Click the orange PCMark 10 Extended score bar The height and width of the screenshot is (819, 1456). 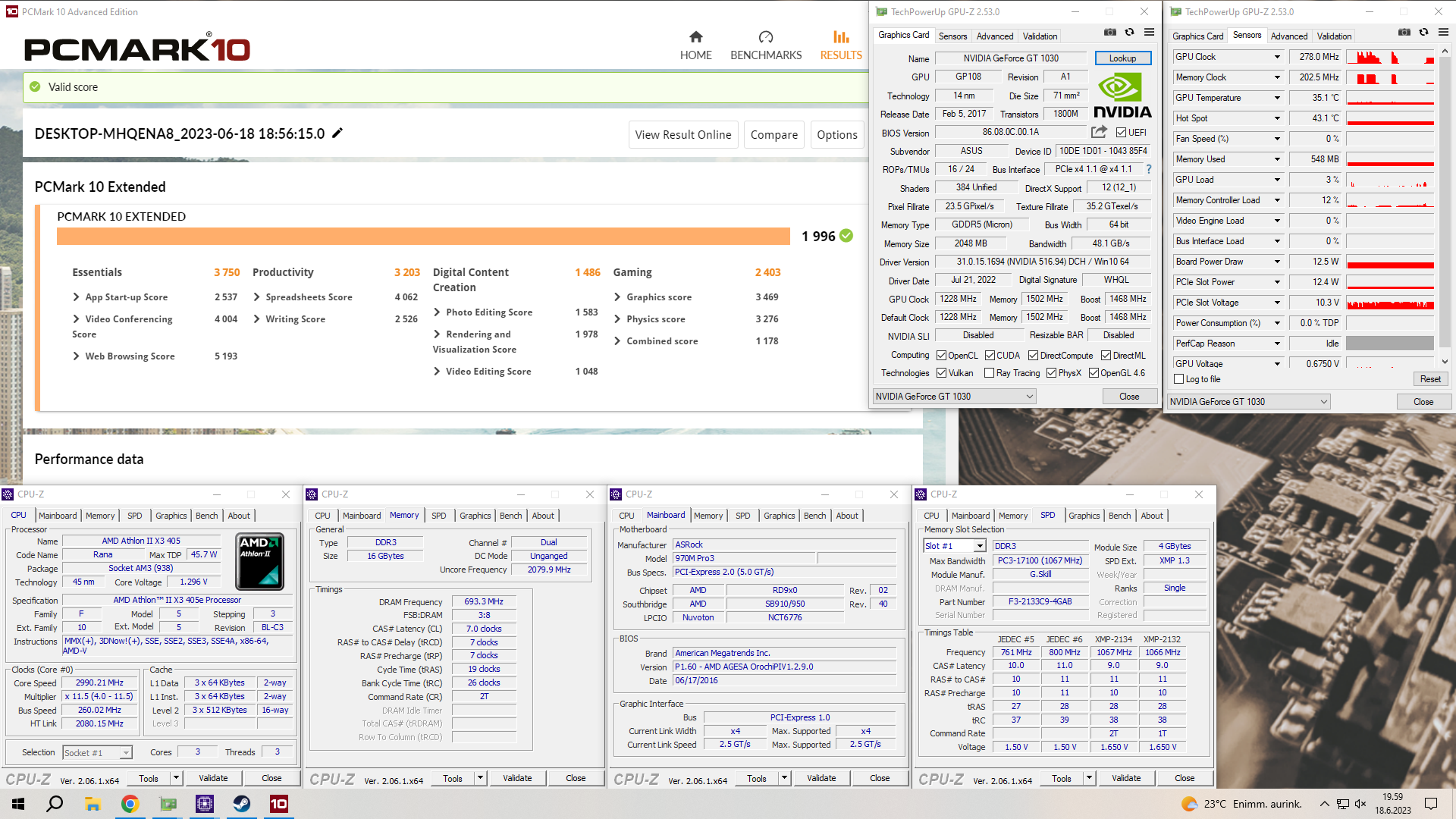(425, 236)
